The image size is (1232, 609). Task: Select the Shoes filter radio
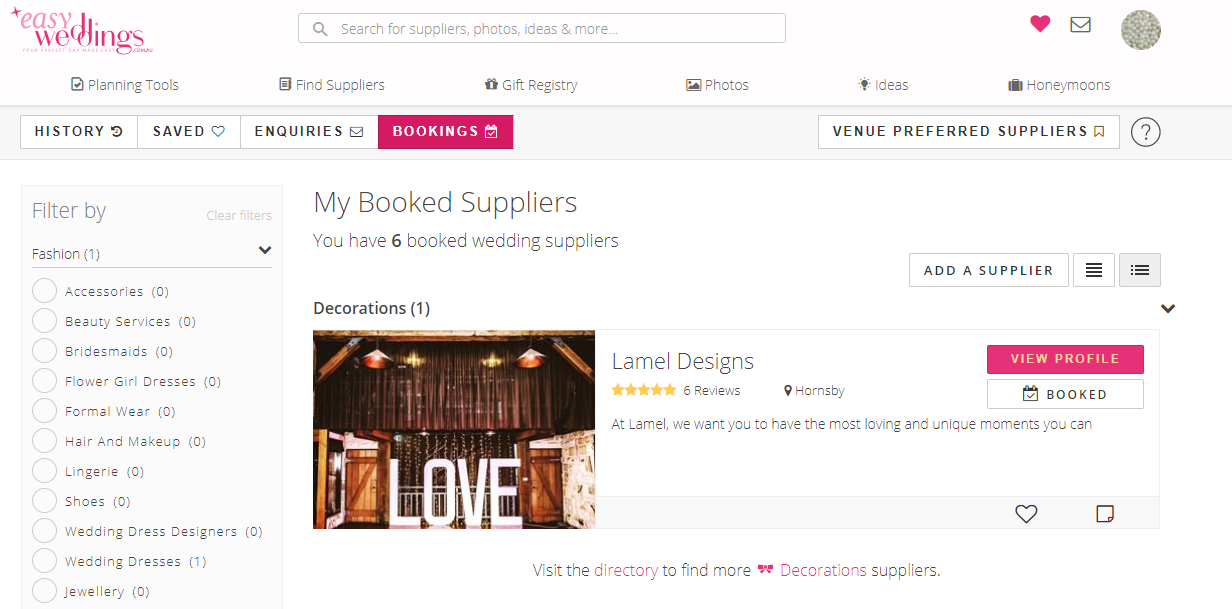click(x=45, y=501)
